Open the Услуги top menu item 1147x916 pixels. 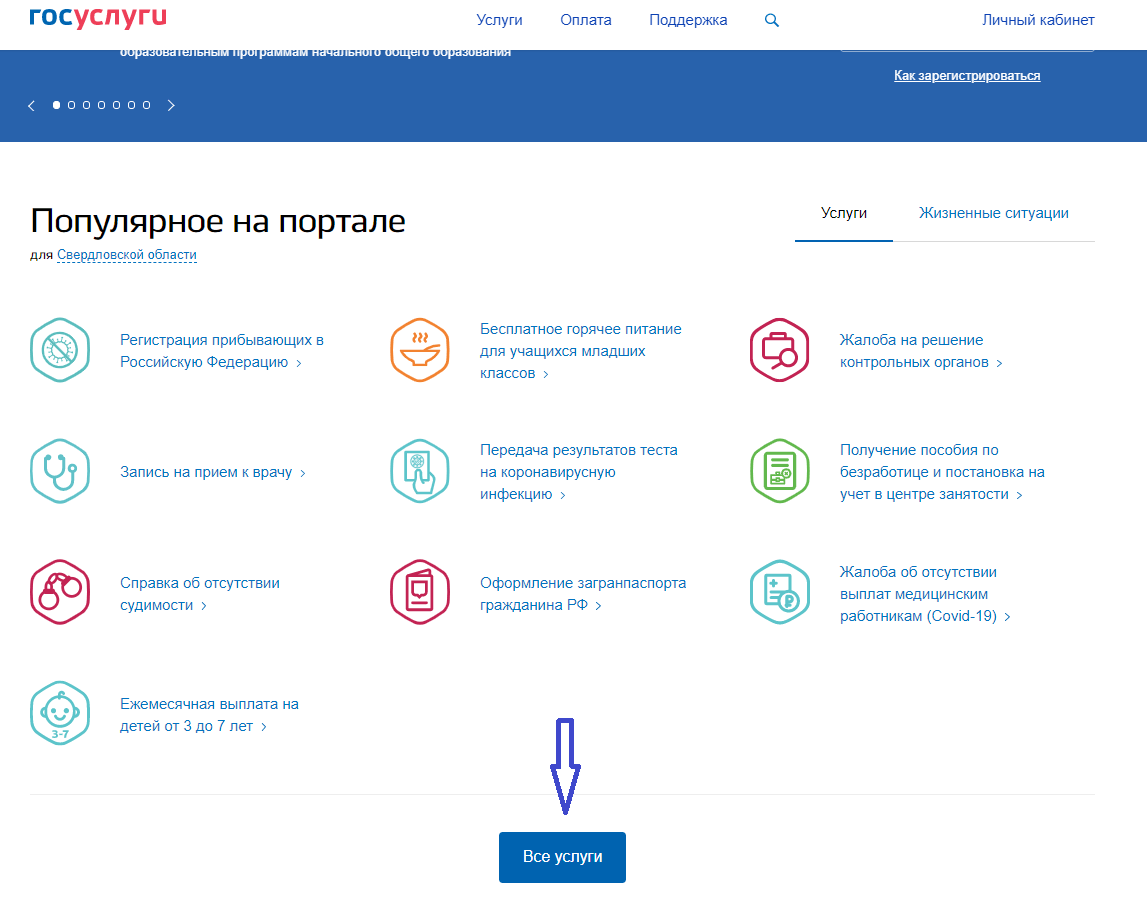point(500,20)
